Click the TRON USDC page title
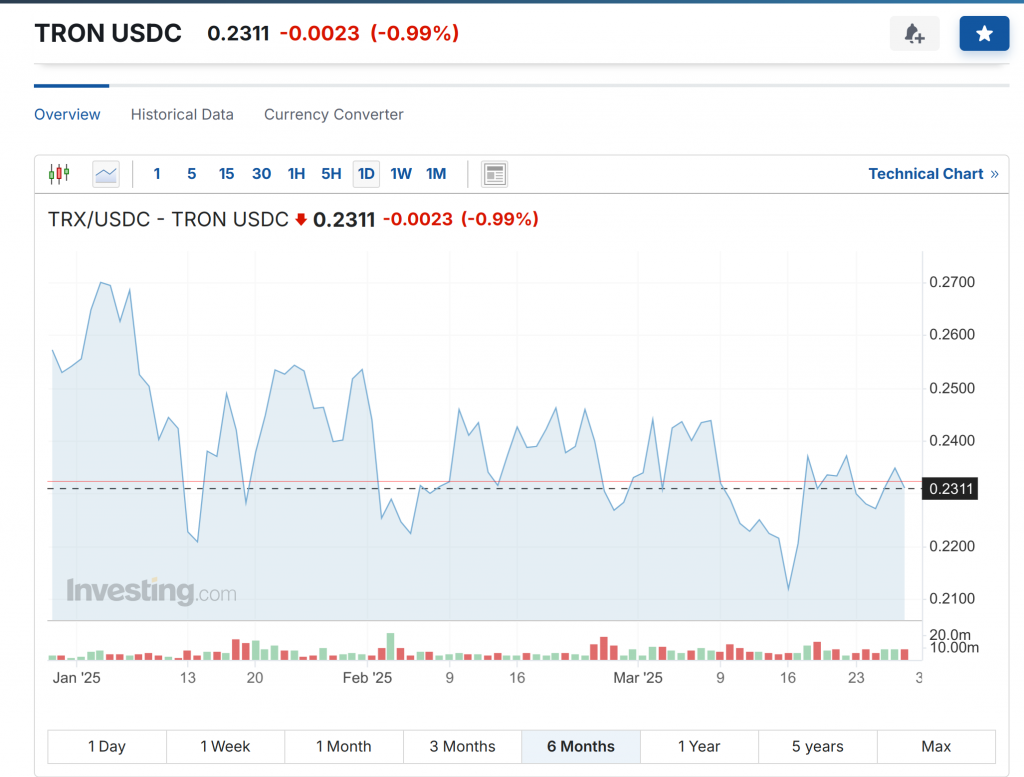This screenshot has width=1024, height=777. pyautogui.click(x=108, y=33)
